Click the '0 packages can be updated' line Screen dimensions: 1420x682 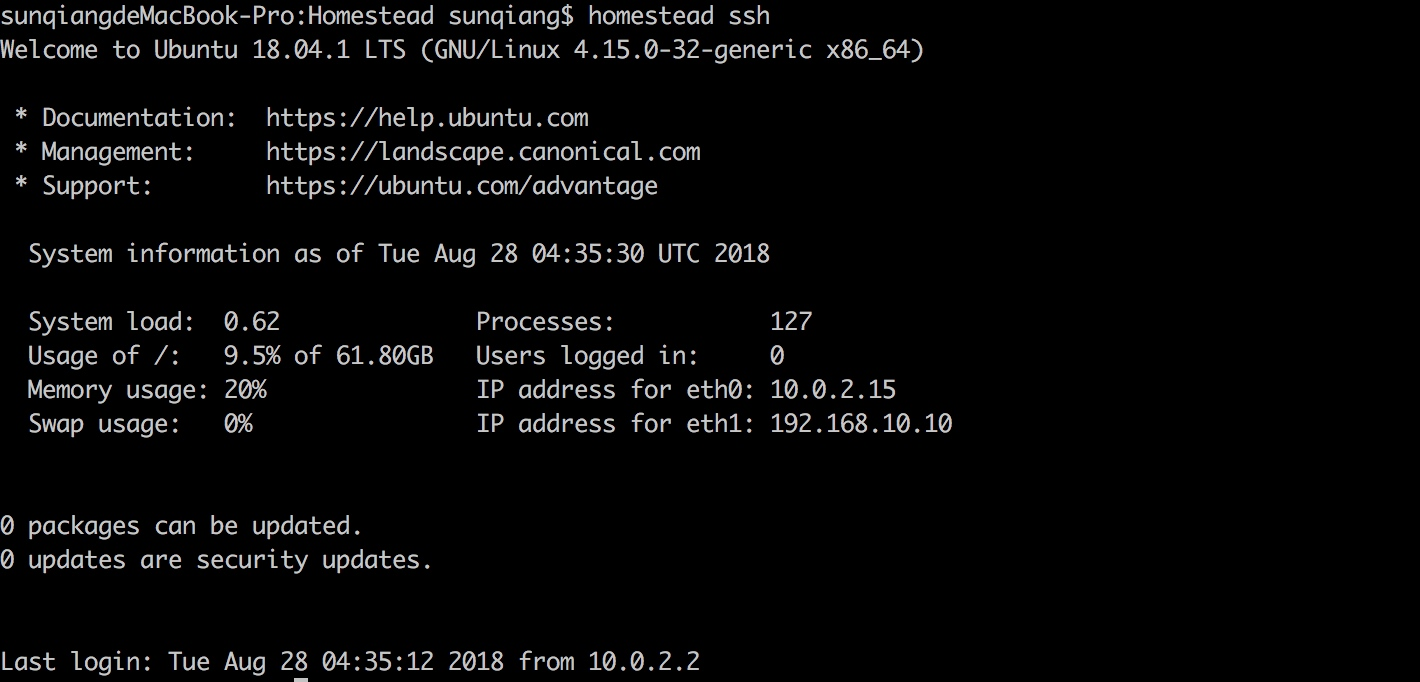click(x=181, y=526)
